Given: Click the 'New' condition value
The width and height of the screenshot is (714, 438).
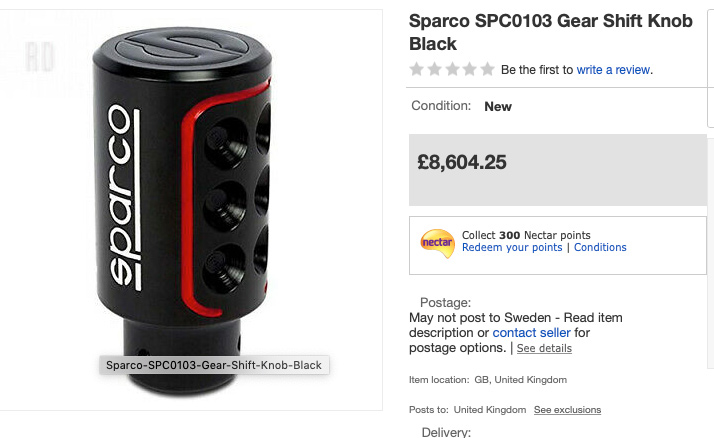Looking at the screenshot, I should [x=498, y=106].
